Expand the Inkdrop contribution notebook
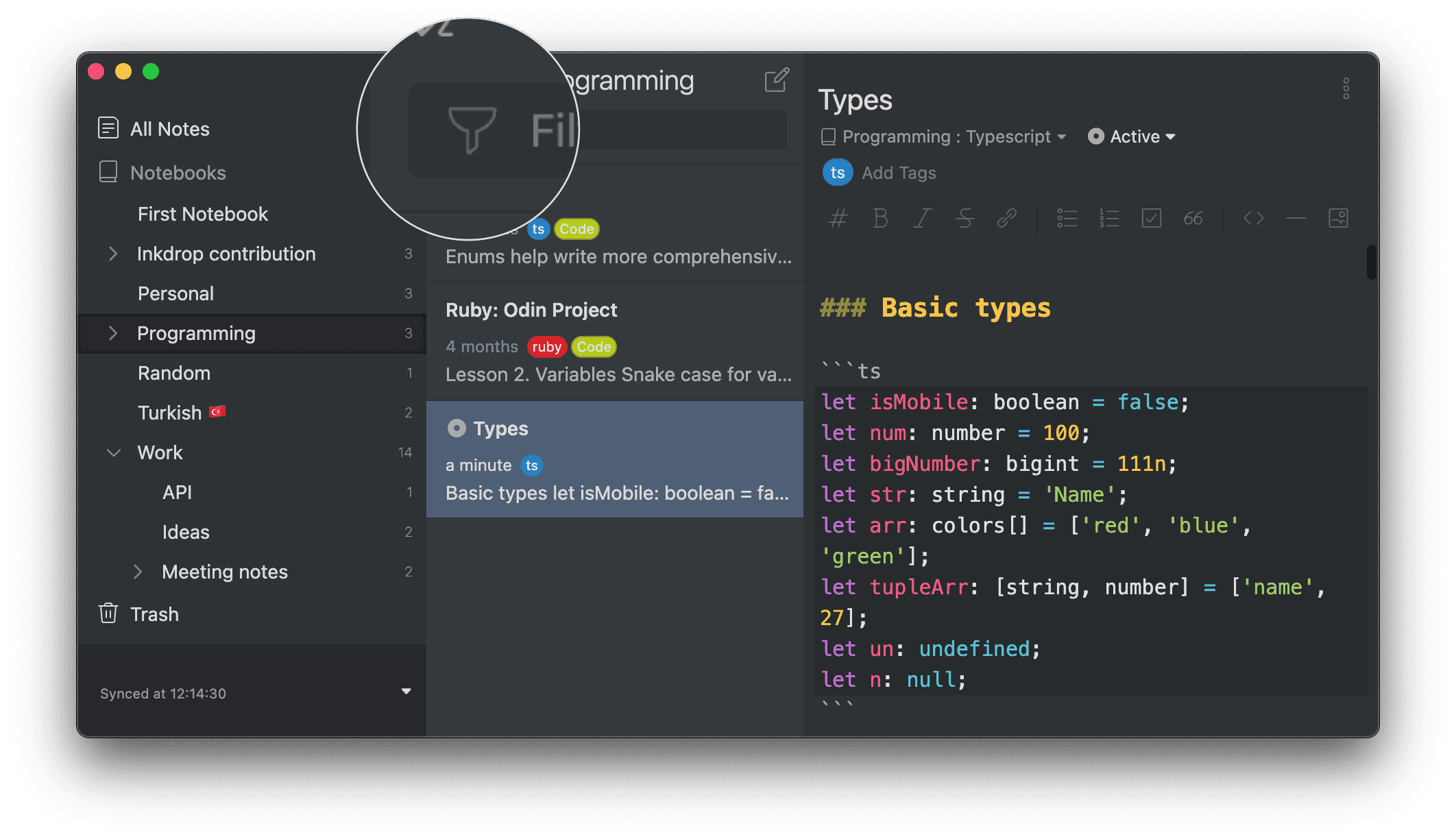Viewport: 1456px width, 839px height. [x=113, y=254]
